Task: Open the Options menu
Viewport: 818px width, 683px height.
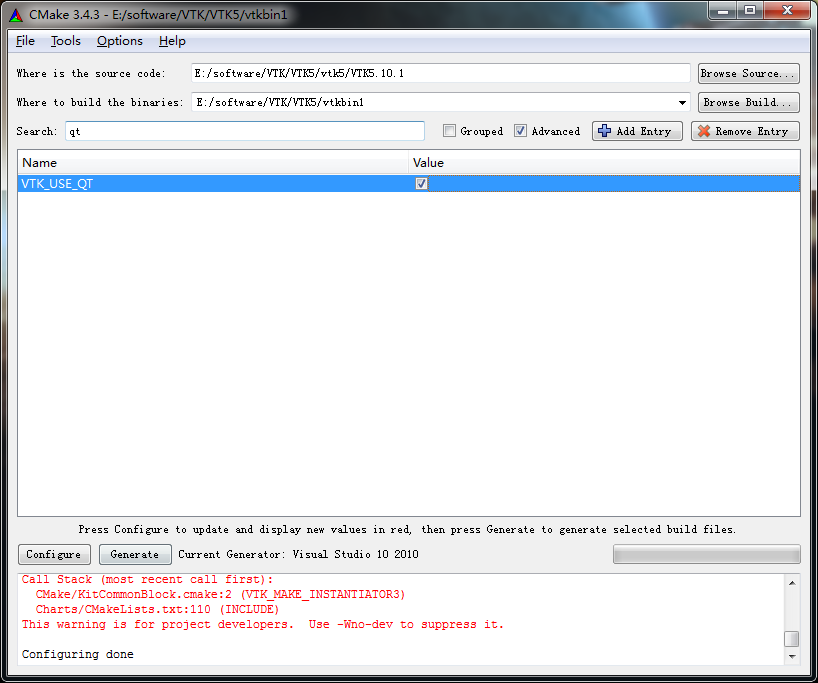Action: (x=119, y=41)
